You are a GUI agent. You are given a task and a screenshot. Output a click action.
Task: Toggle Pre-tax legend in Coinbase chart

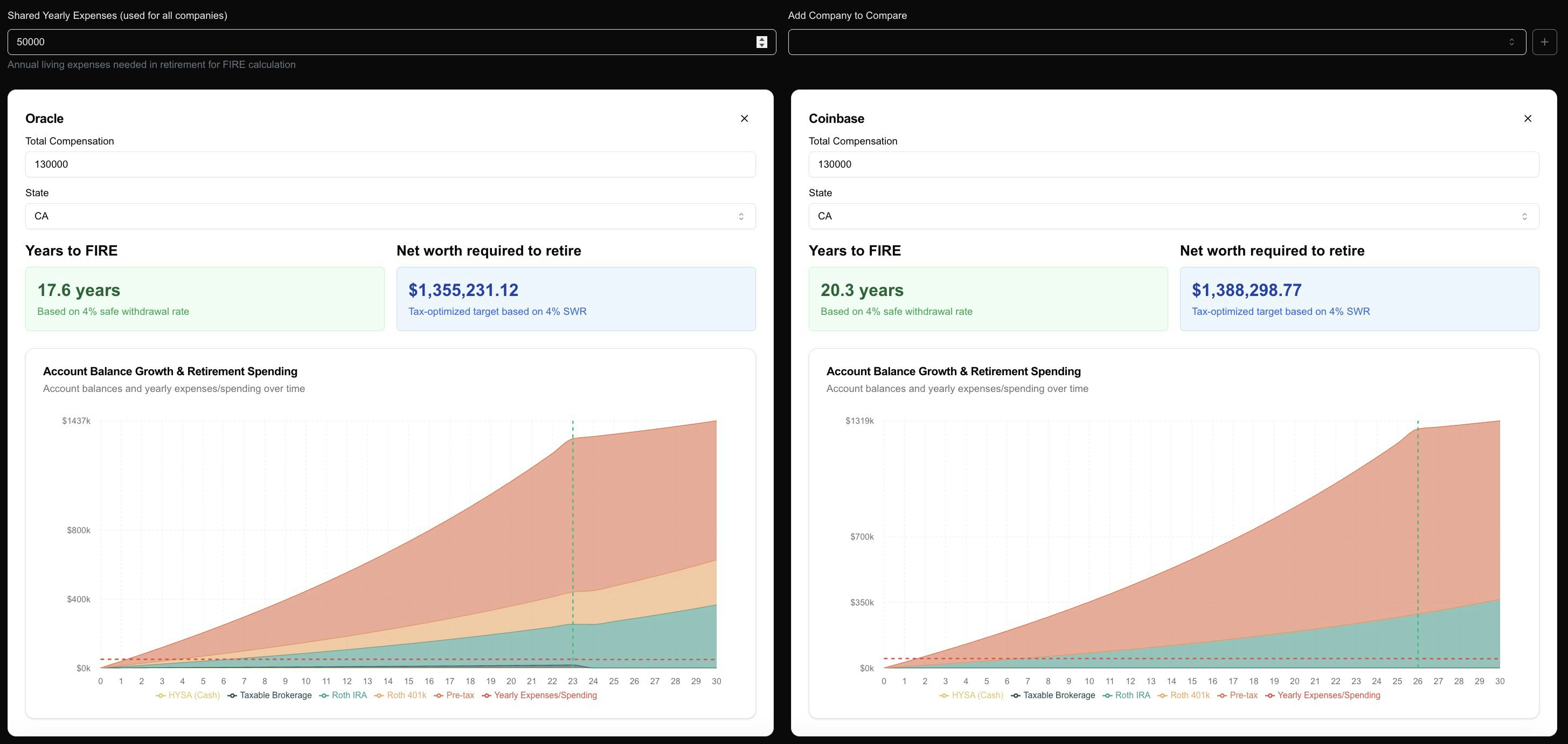click(1237, 695)
